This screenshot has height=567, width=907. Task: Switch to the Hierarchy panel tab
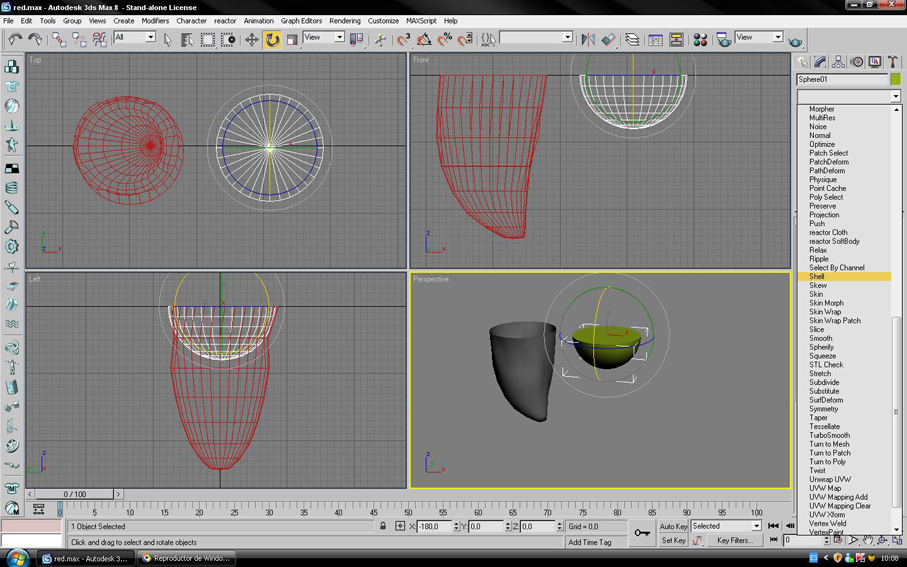tap(838, 62)
